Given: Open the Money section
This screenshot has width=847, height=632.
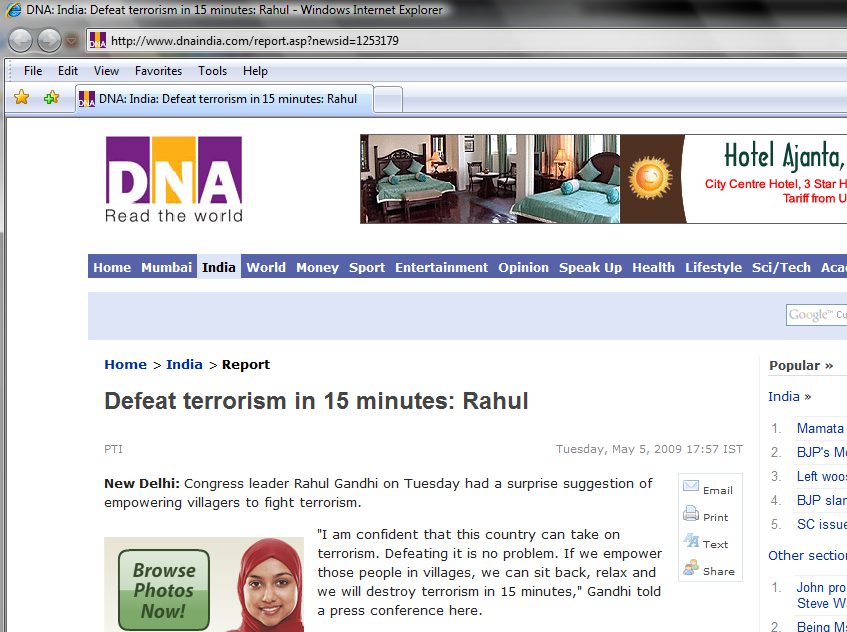Looking at the screenshot, I should tap(317, 267).
